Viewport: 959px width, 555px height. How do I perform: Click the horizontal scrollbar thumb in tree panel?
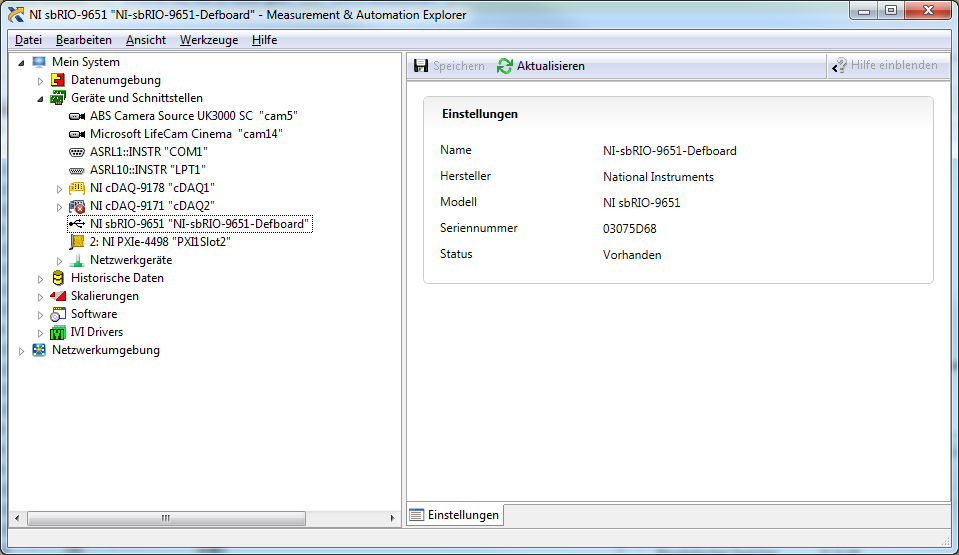click(166, 518)
